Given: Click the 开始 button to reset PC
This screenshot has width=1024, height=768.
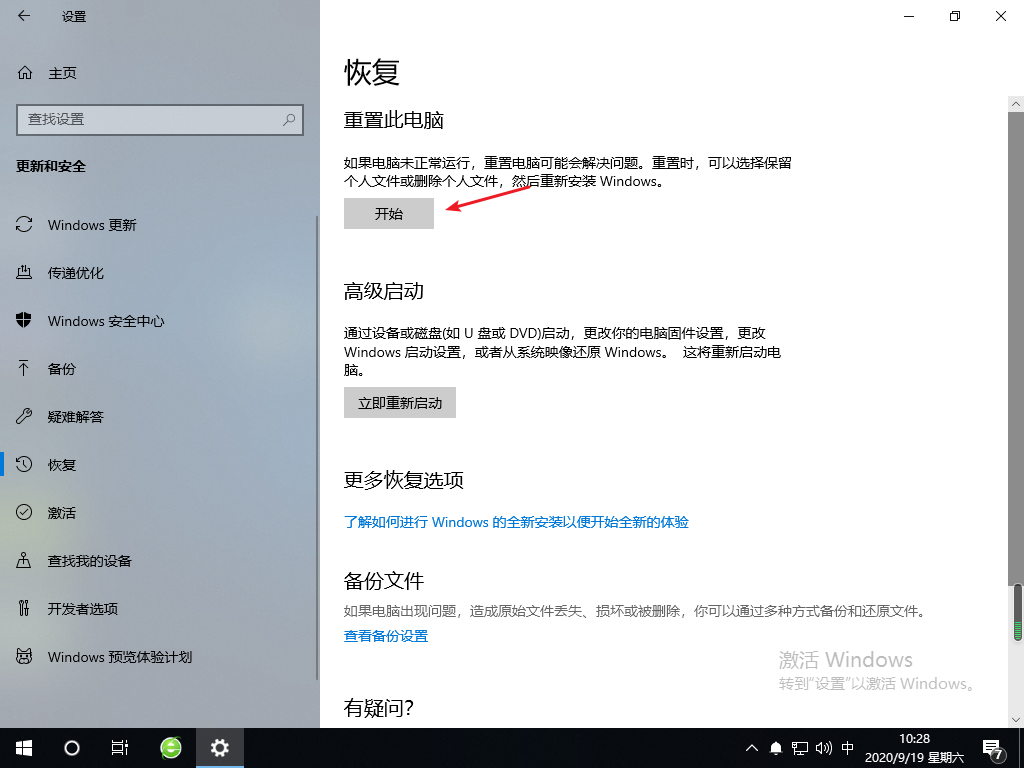Looking at the screenshot, I should tap(389, 214).
